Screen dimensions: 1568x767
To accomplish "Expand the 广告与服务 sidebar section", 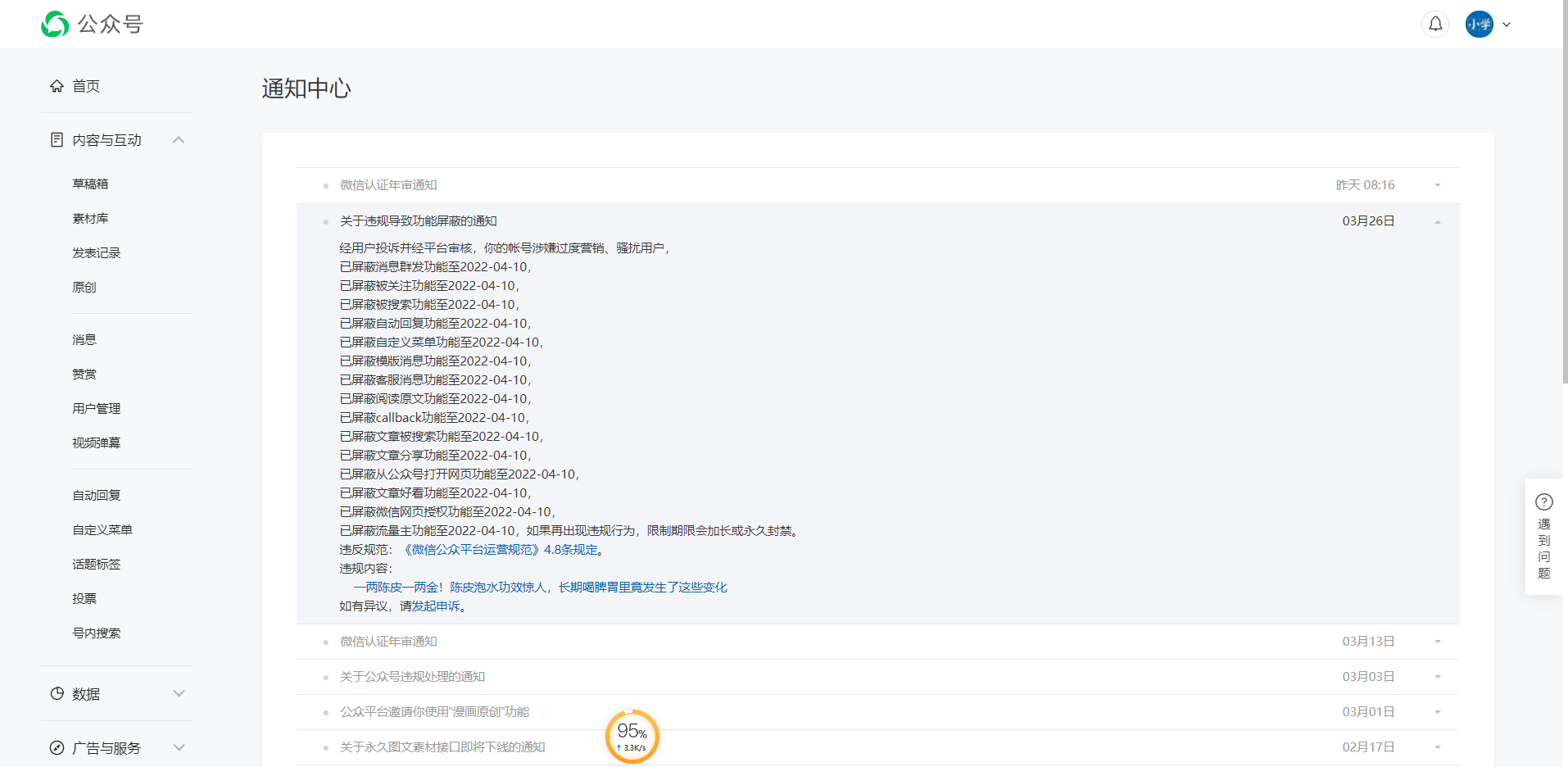I will point(179,748).
